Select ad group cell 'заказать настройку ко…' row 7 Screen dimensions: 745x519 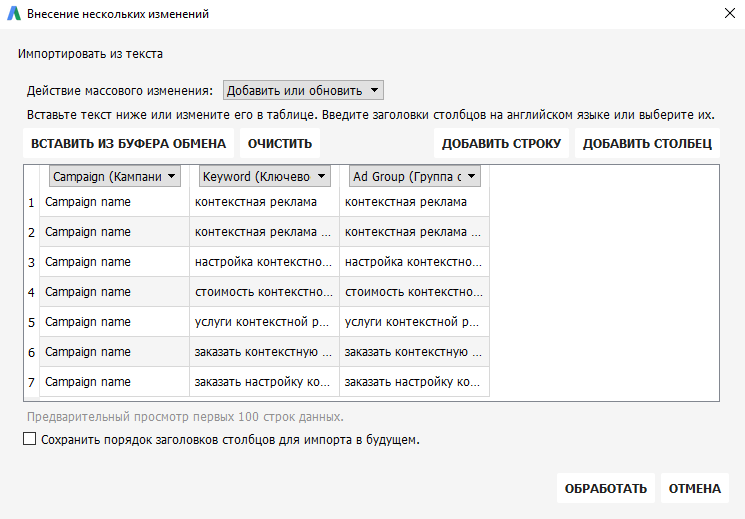tap(414, 382)
